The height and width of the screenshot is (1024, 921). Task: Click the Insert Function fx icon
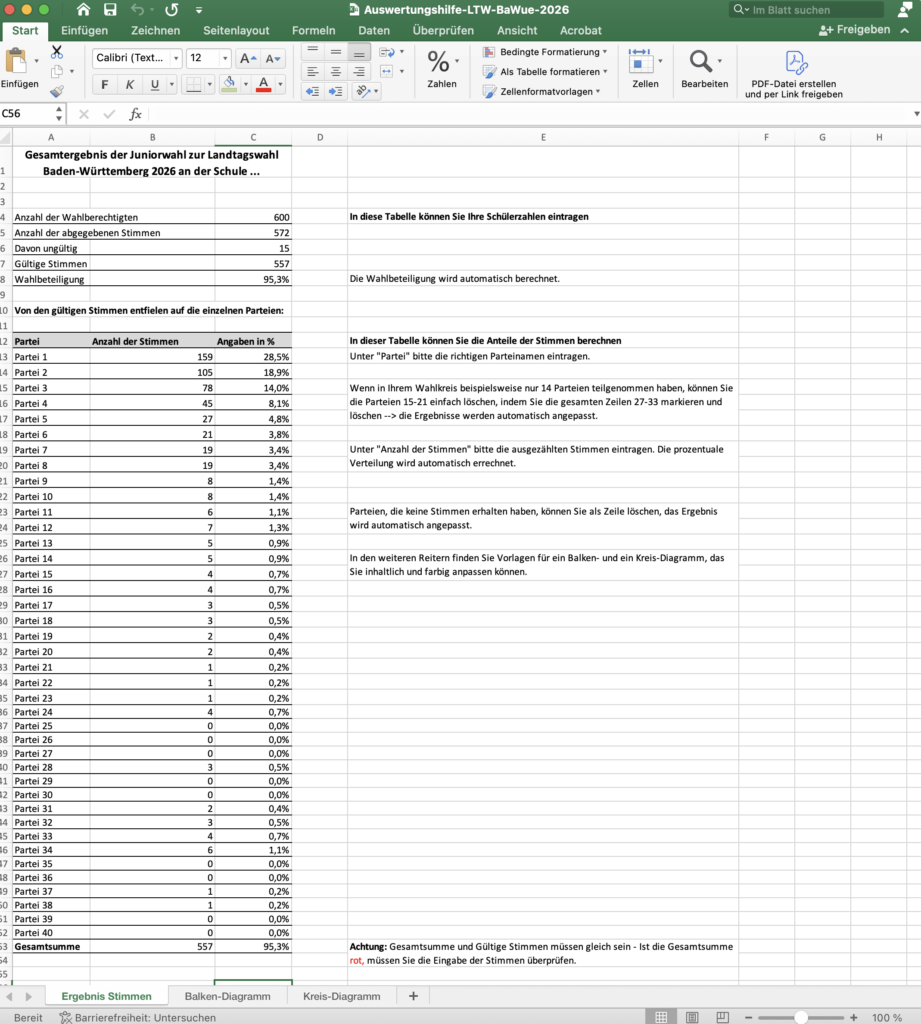click(135, 114)
